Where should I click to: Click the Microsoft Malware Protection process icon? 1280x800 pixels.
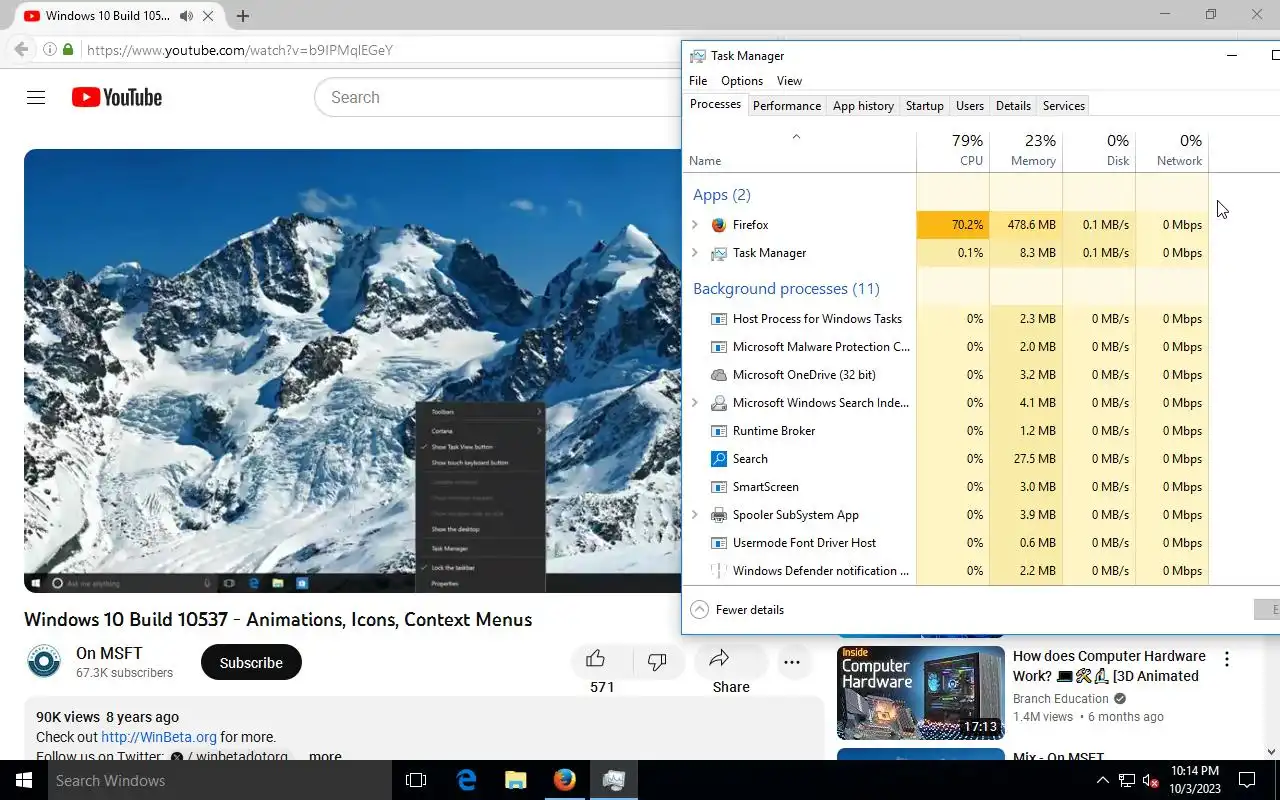[718, 347]
